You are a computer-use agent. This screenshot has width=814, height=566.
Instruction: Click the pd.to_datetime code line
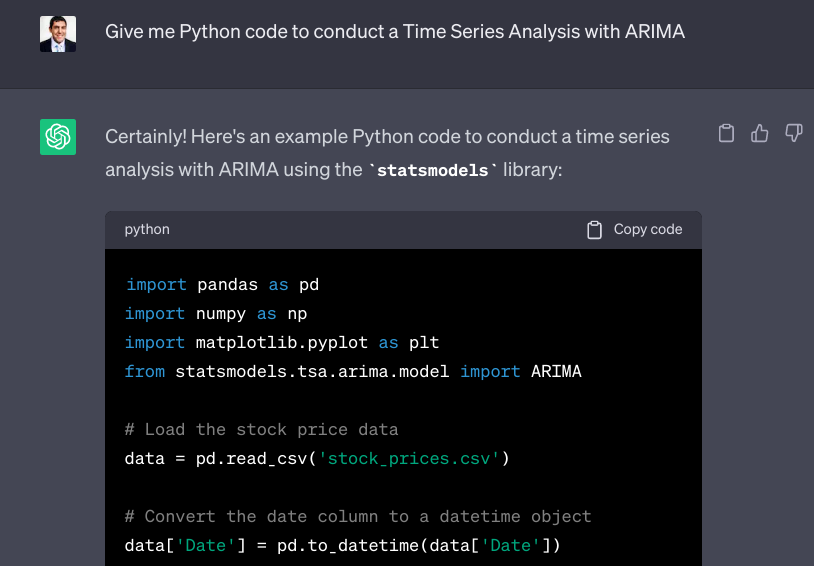(343, 546)
